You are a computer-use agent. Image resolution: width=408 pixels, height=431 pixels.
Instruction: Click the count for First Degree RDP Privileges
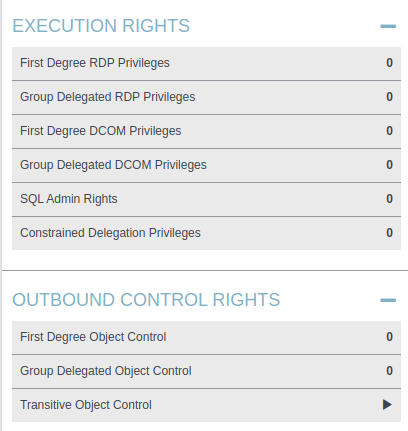[389, 63]
